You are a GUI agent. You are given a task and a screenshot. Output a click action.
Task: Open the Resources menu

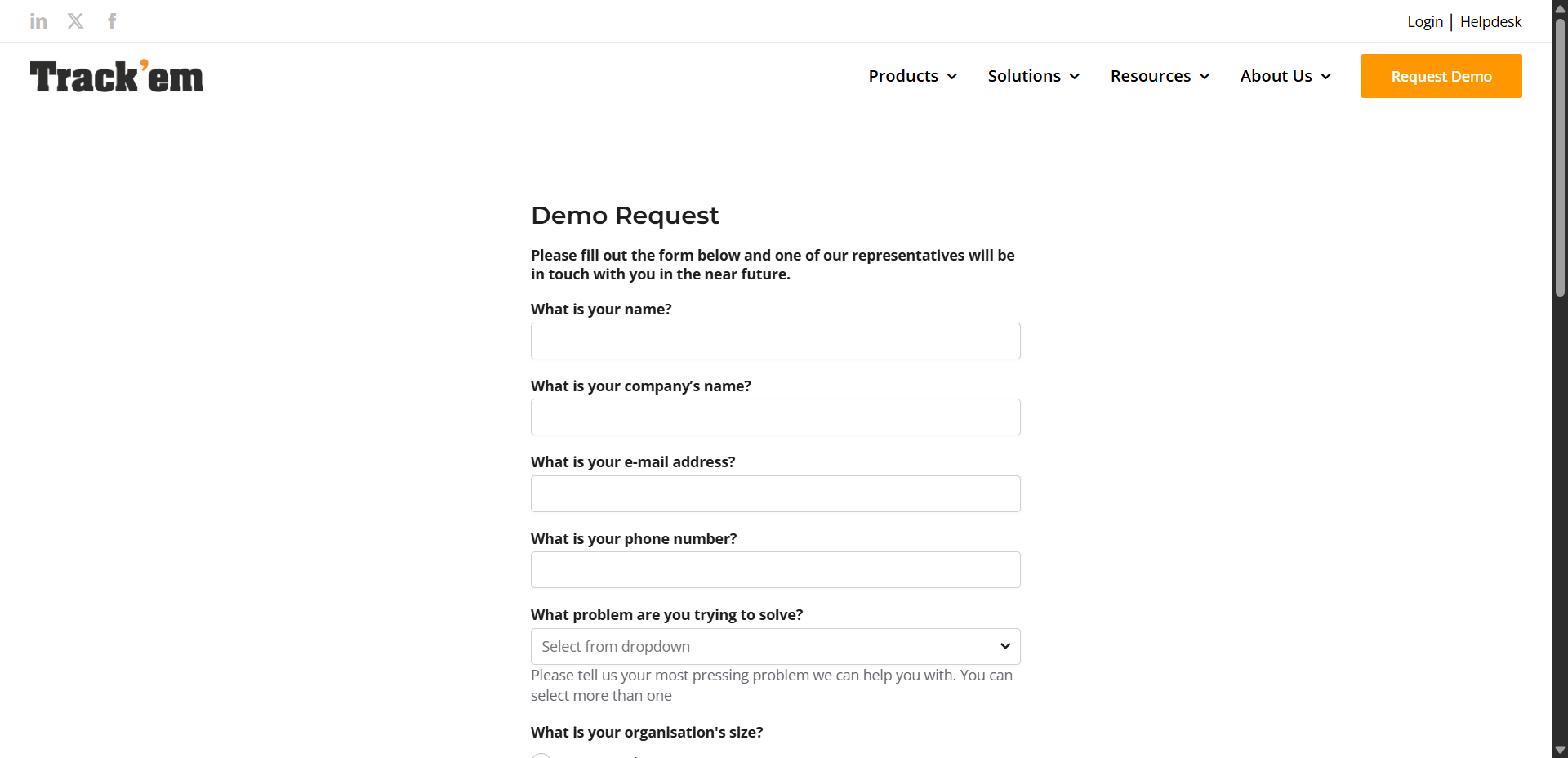(x=1160, y=76)
